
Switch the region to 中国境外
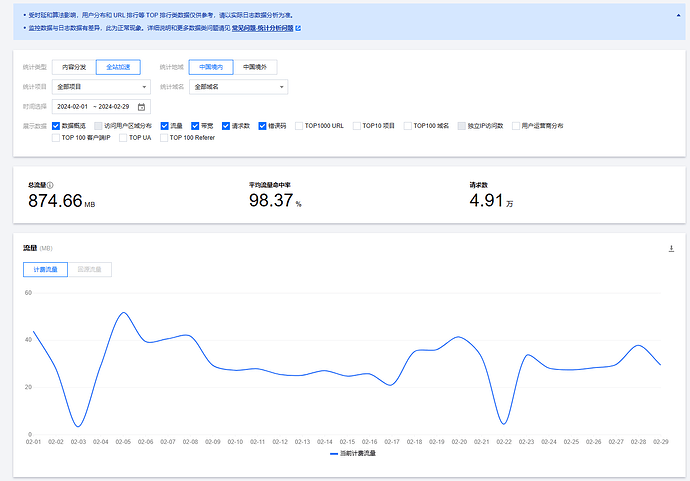tap(255, 67)
